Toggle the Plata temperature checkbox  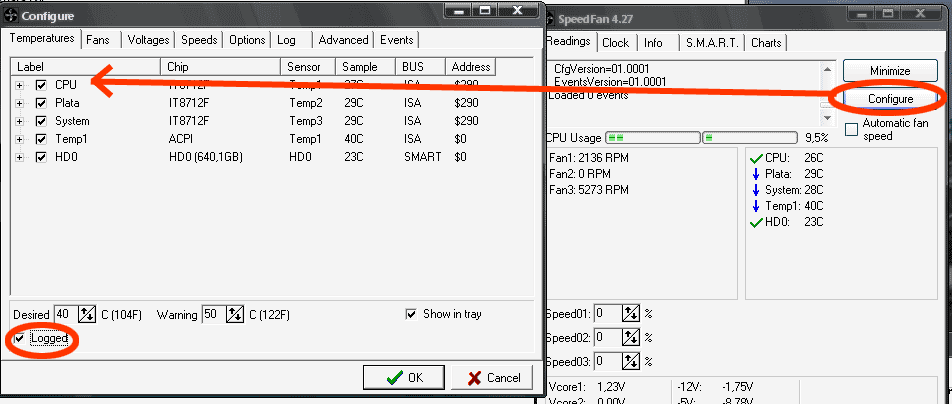point(41,103)
